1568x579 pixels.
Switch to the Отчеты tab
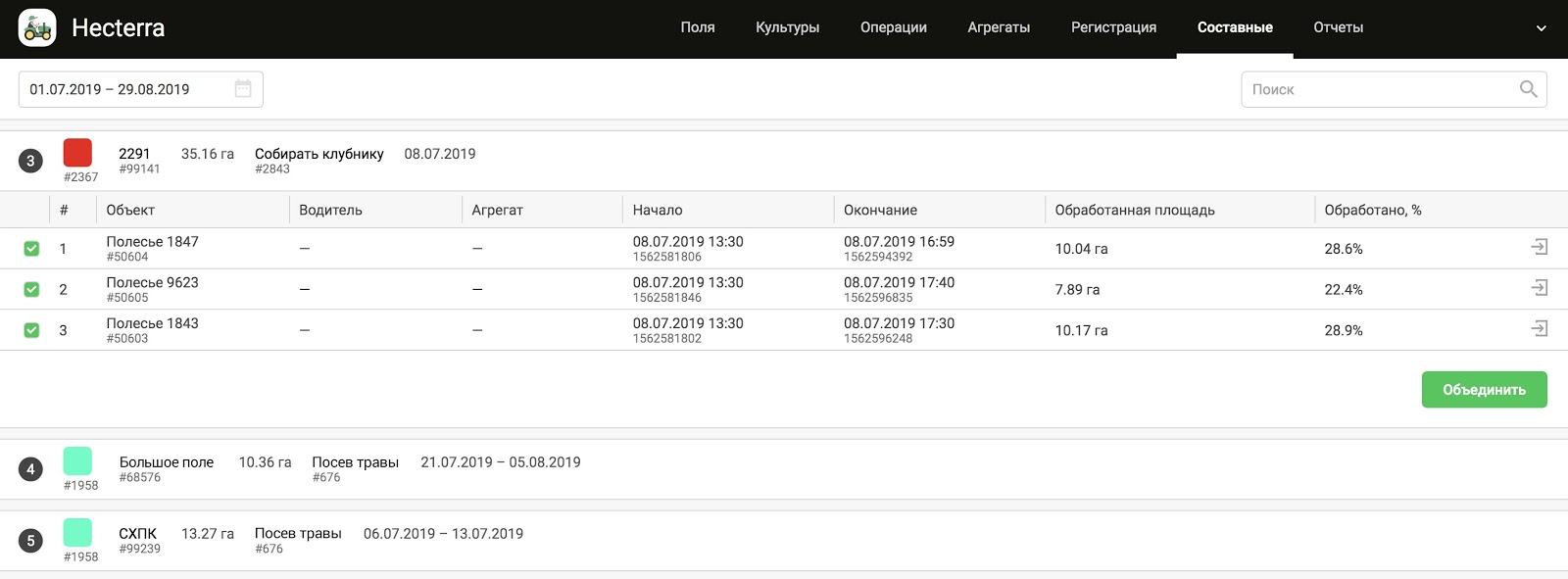(x=1338, y=27)
